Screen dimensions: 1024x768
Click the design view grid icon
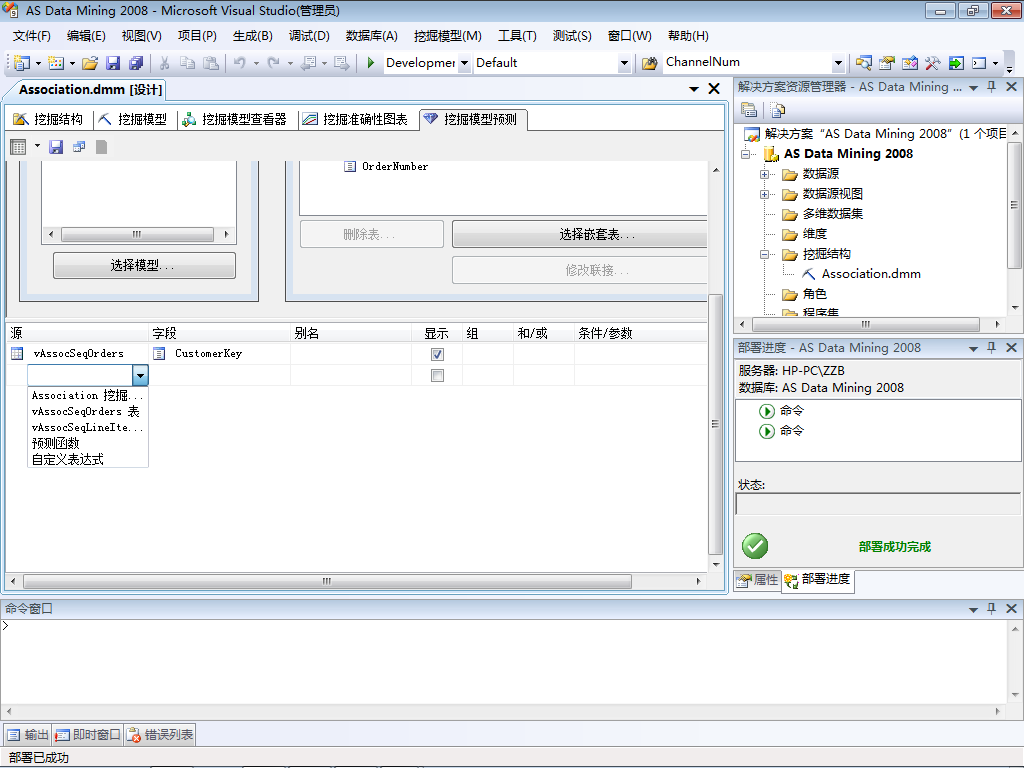18,147
